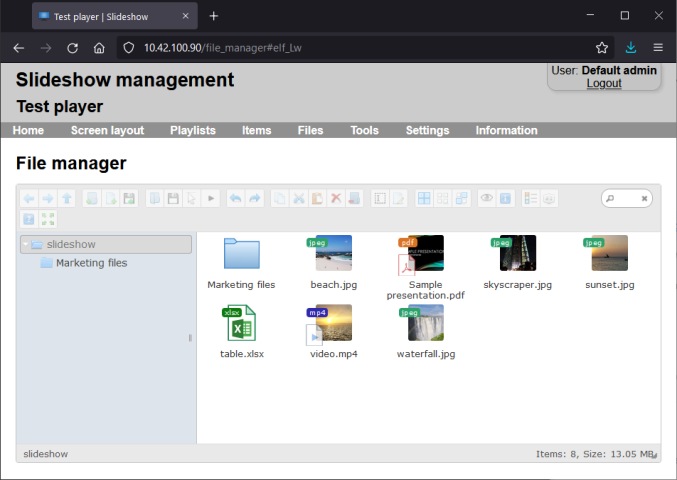Image resolution: width=677 pixels, height=480 pixels.
Task: Click the Up to parent folder arrow
Action: coord(67,199)
